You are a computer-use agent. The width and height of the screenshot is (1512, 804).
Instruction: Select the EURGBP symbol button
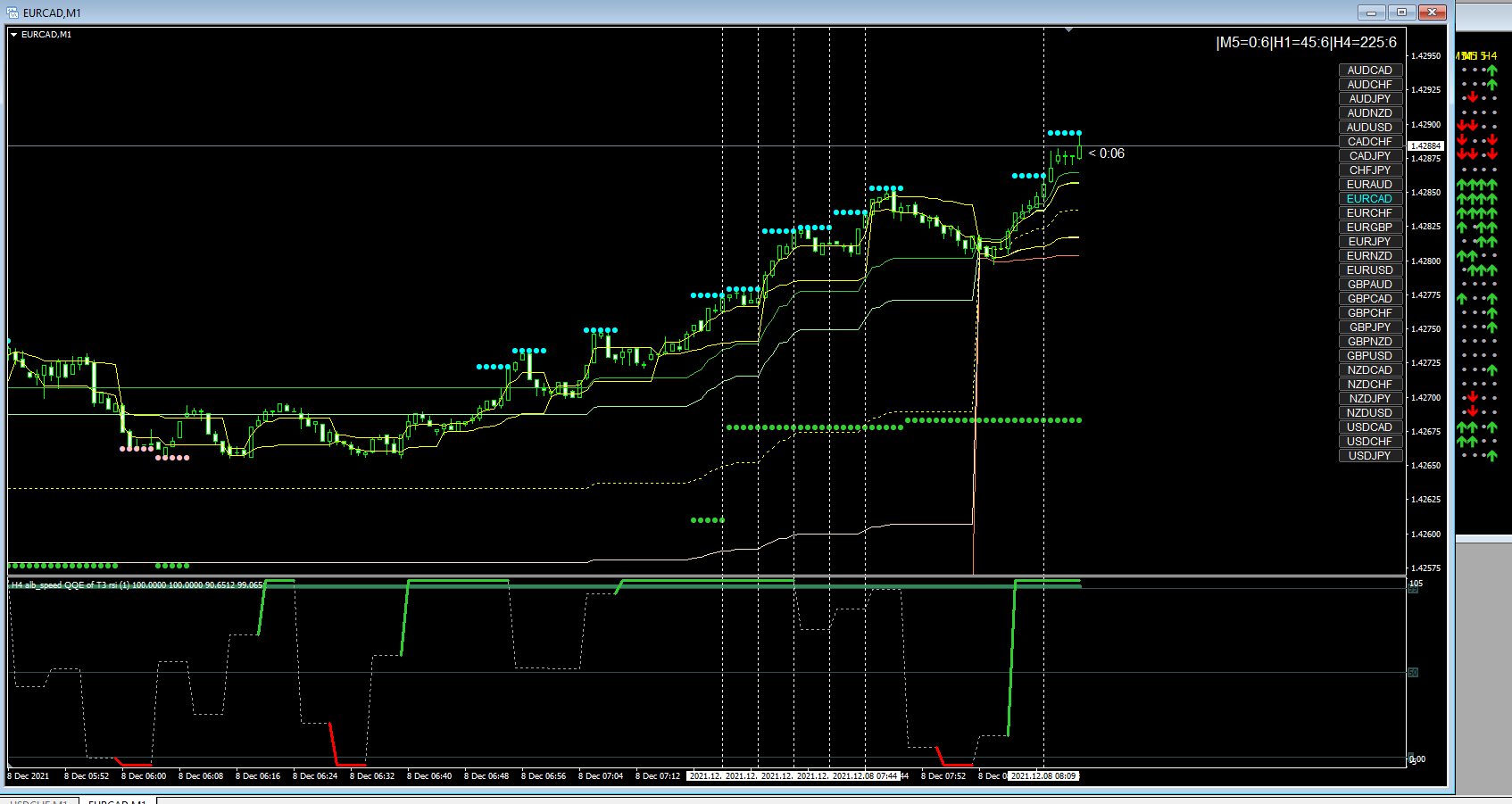pos(1370,228)
